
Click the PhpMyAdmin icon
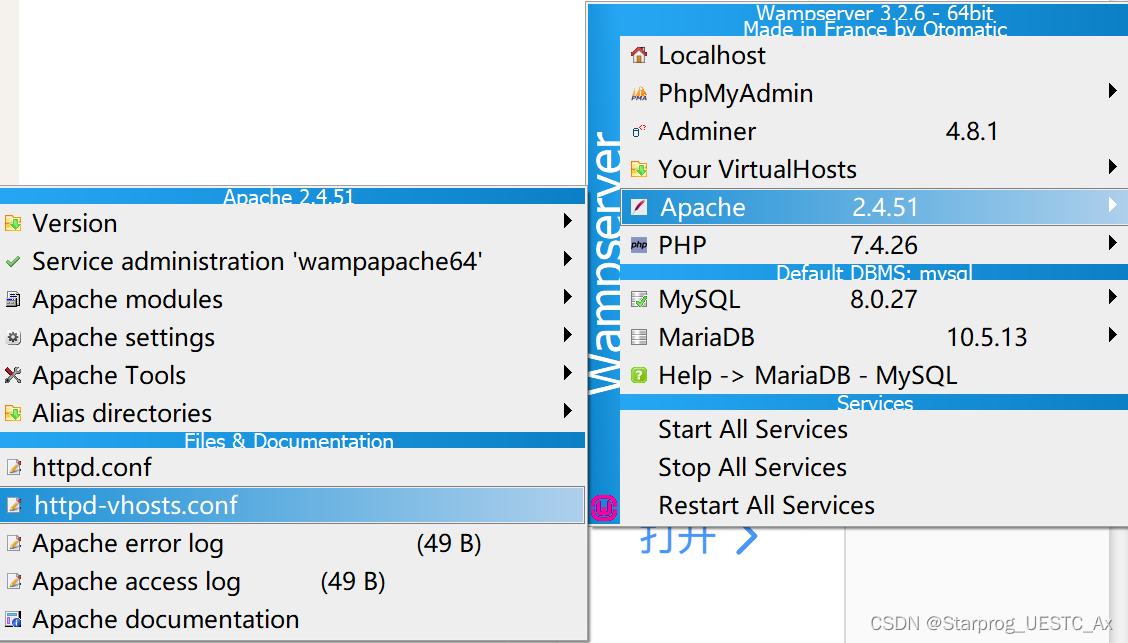click(639, 94)
